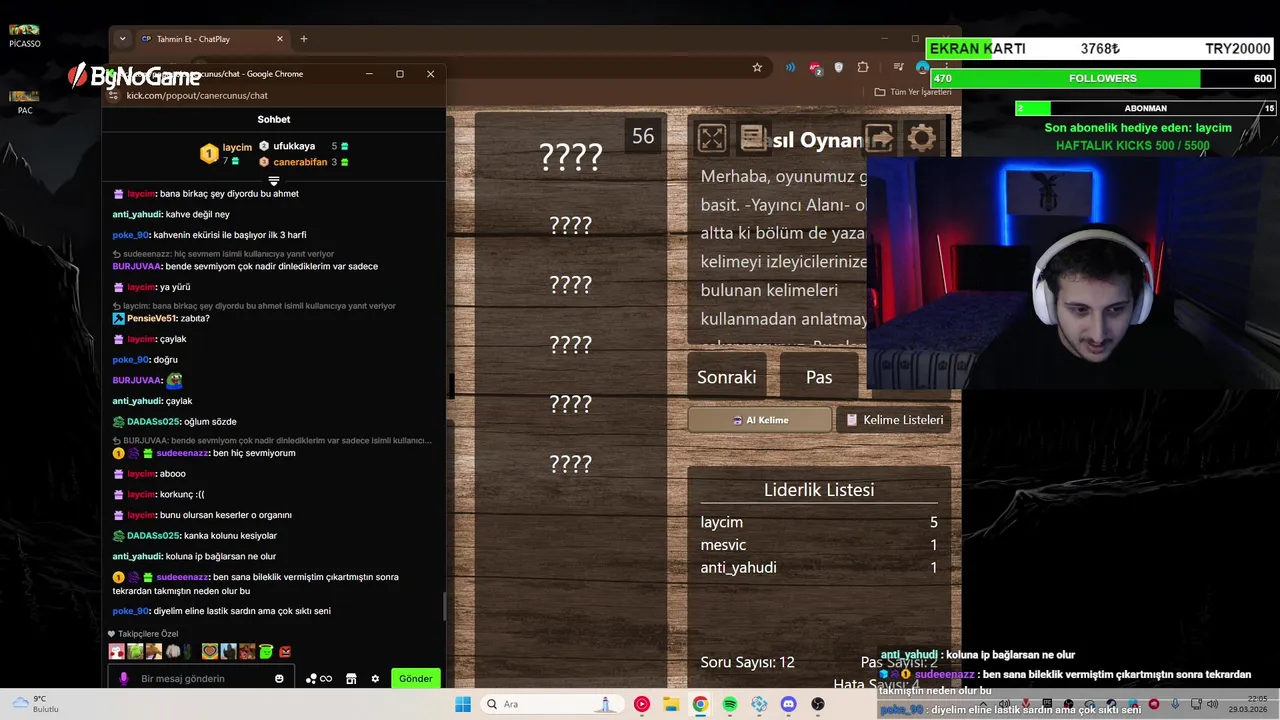
Task: Open chat settings gear icon
Action: point(375,678)
